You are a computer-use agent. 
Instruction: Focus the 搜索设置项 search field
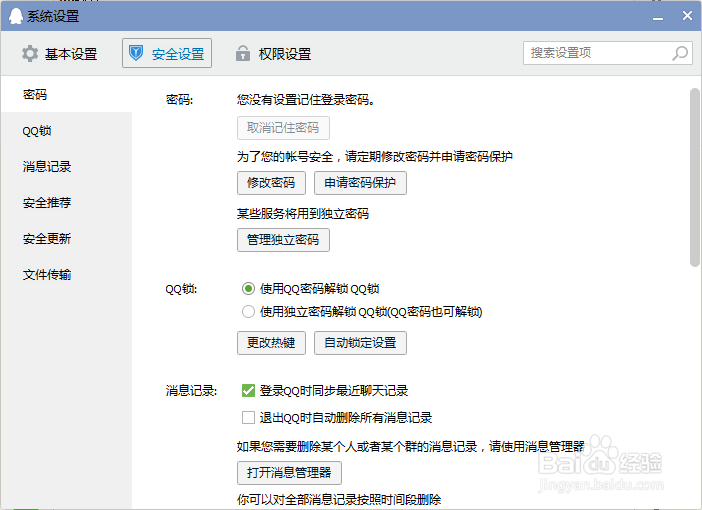[608, 53]
